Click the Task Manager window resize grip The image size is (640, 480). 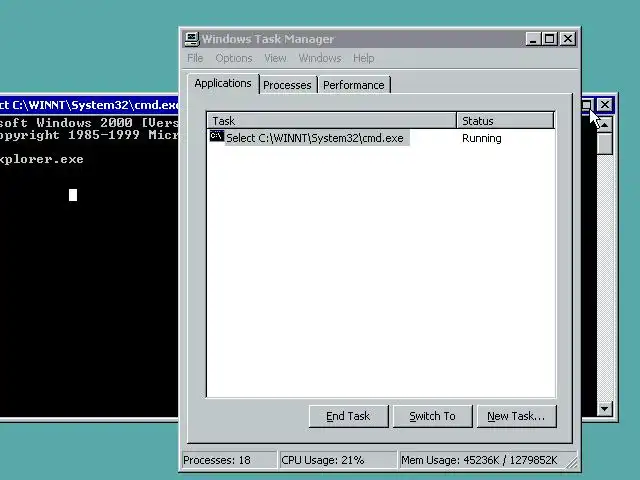573,462
